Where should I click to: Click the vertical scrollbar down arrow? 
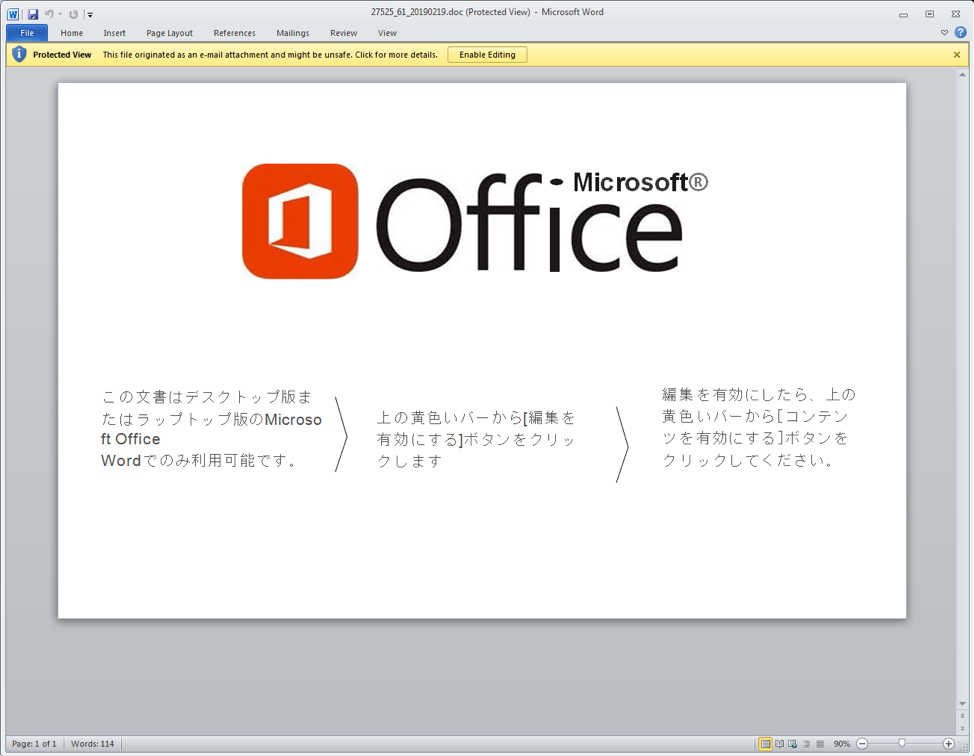(962, 704)
